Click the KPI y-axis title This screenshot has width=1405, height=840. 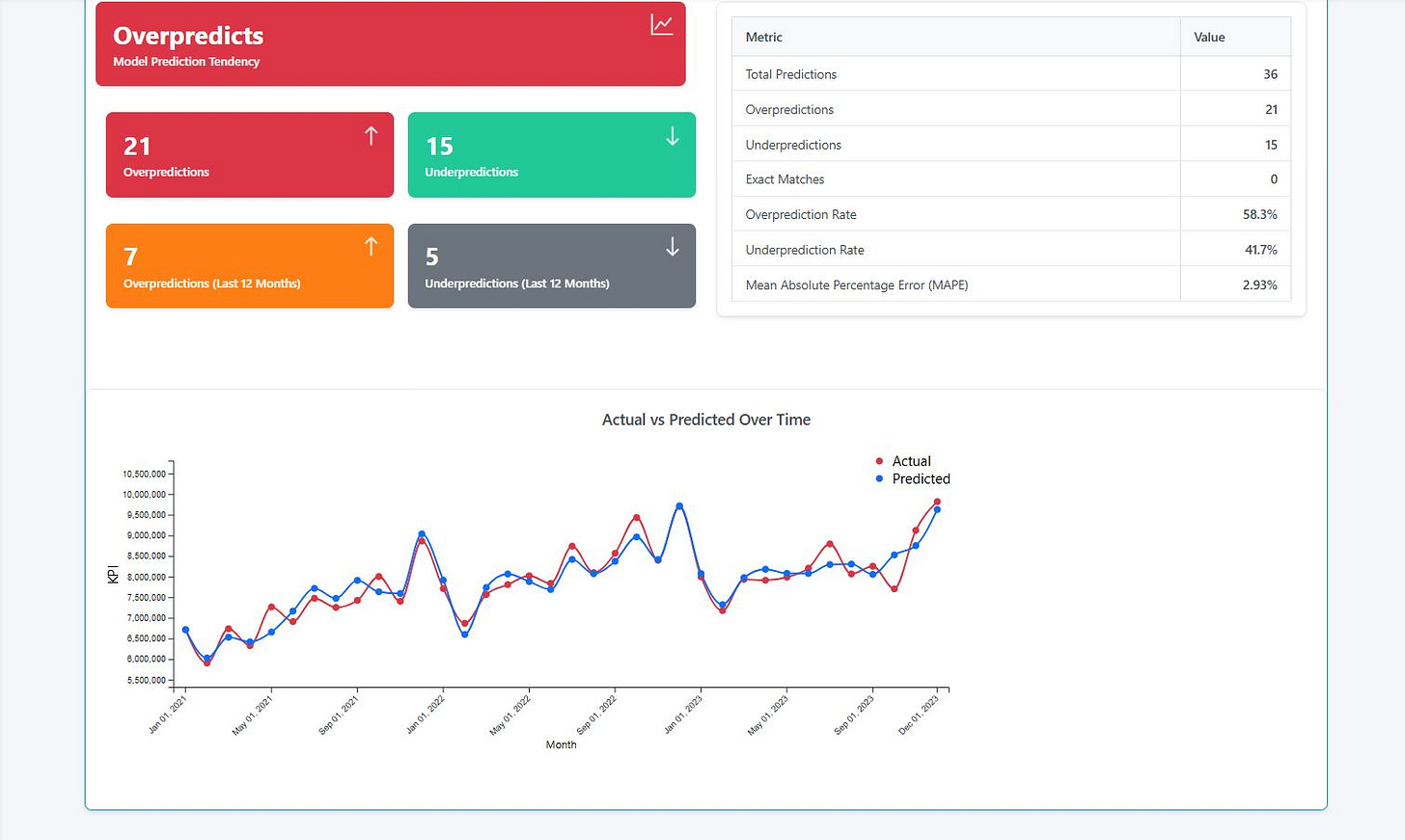(x=113, y=574)
